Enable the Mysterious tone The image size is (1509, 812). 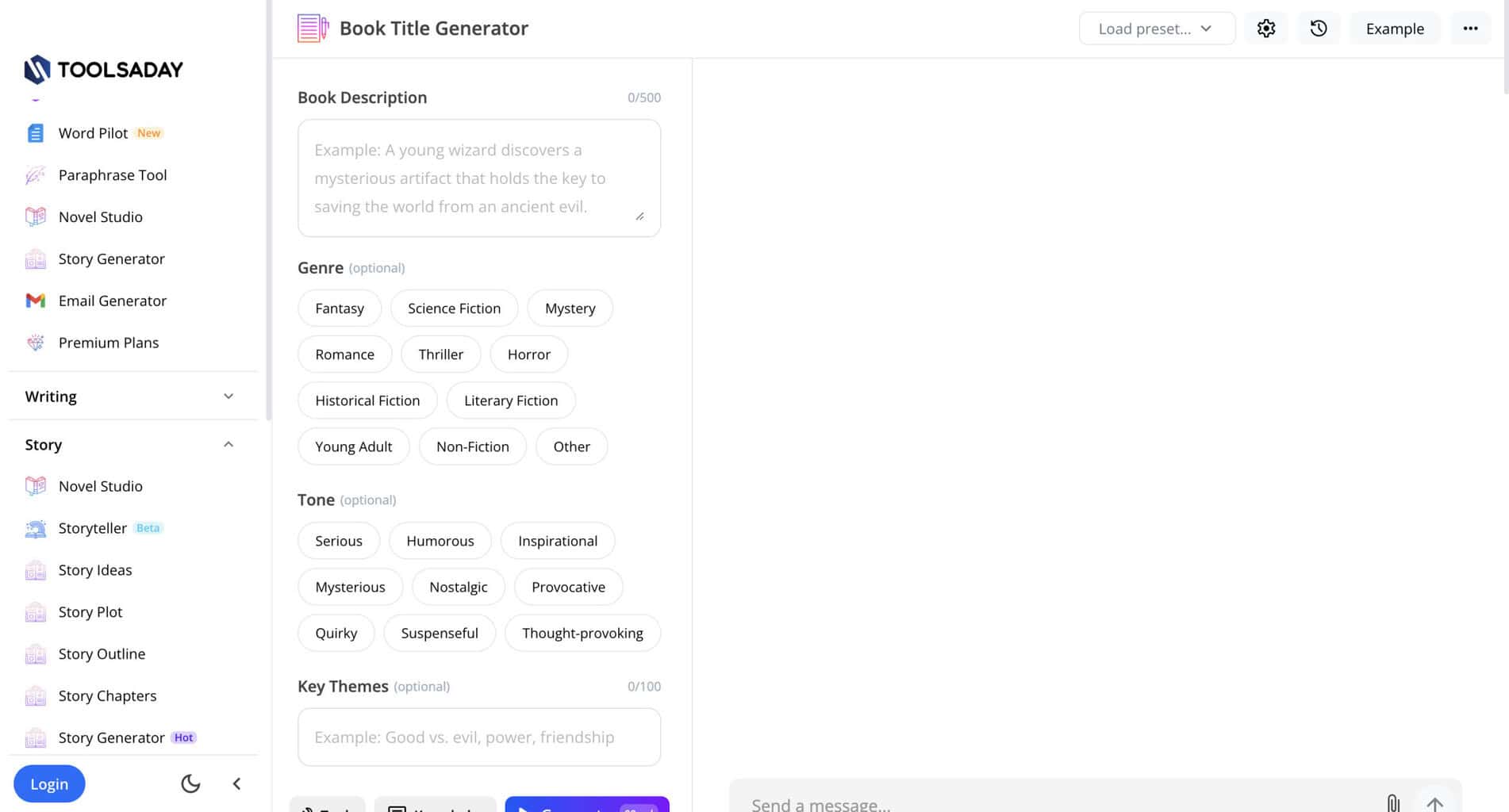[x=350, y=587]
